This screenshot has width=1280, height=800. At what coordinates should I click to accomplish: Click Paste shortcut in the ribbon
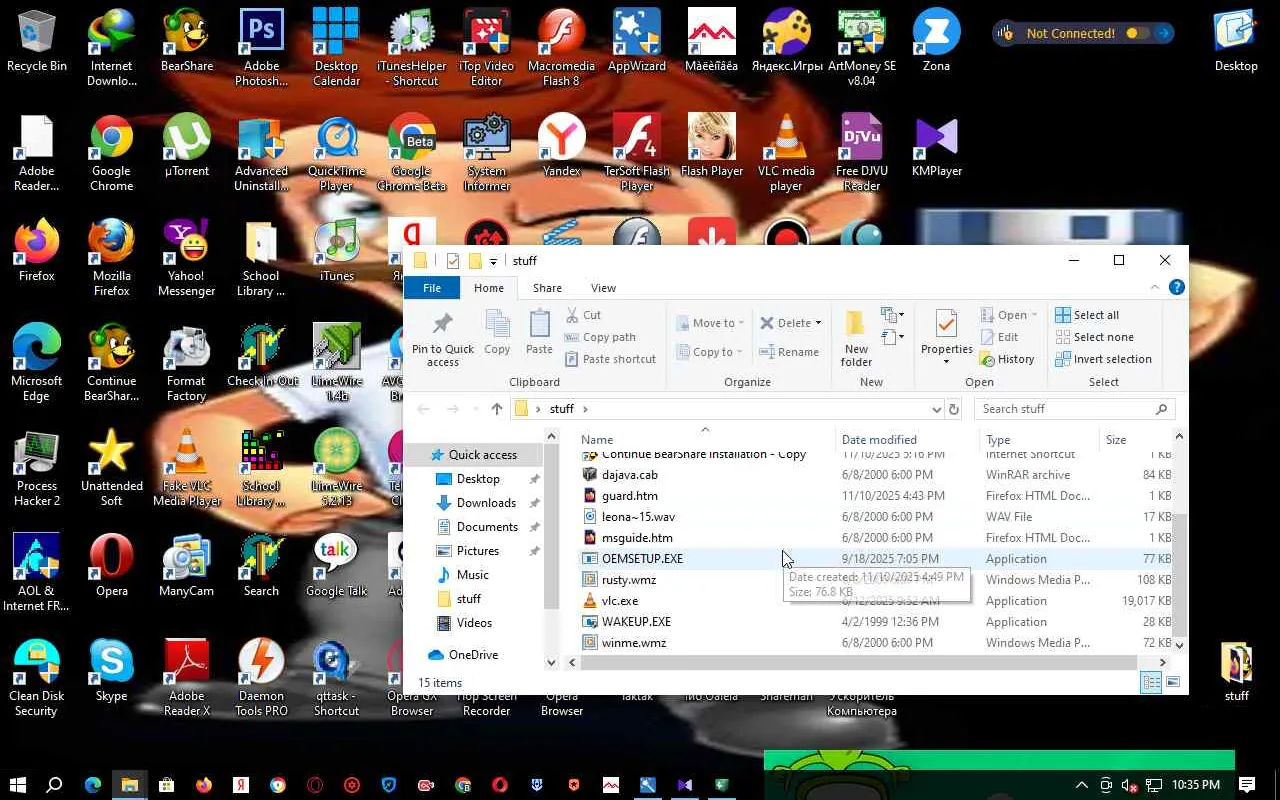(610, 359)
